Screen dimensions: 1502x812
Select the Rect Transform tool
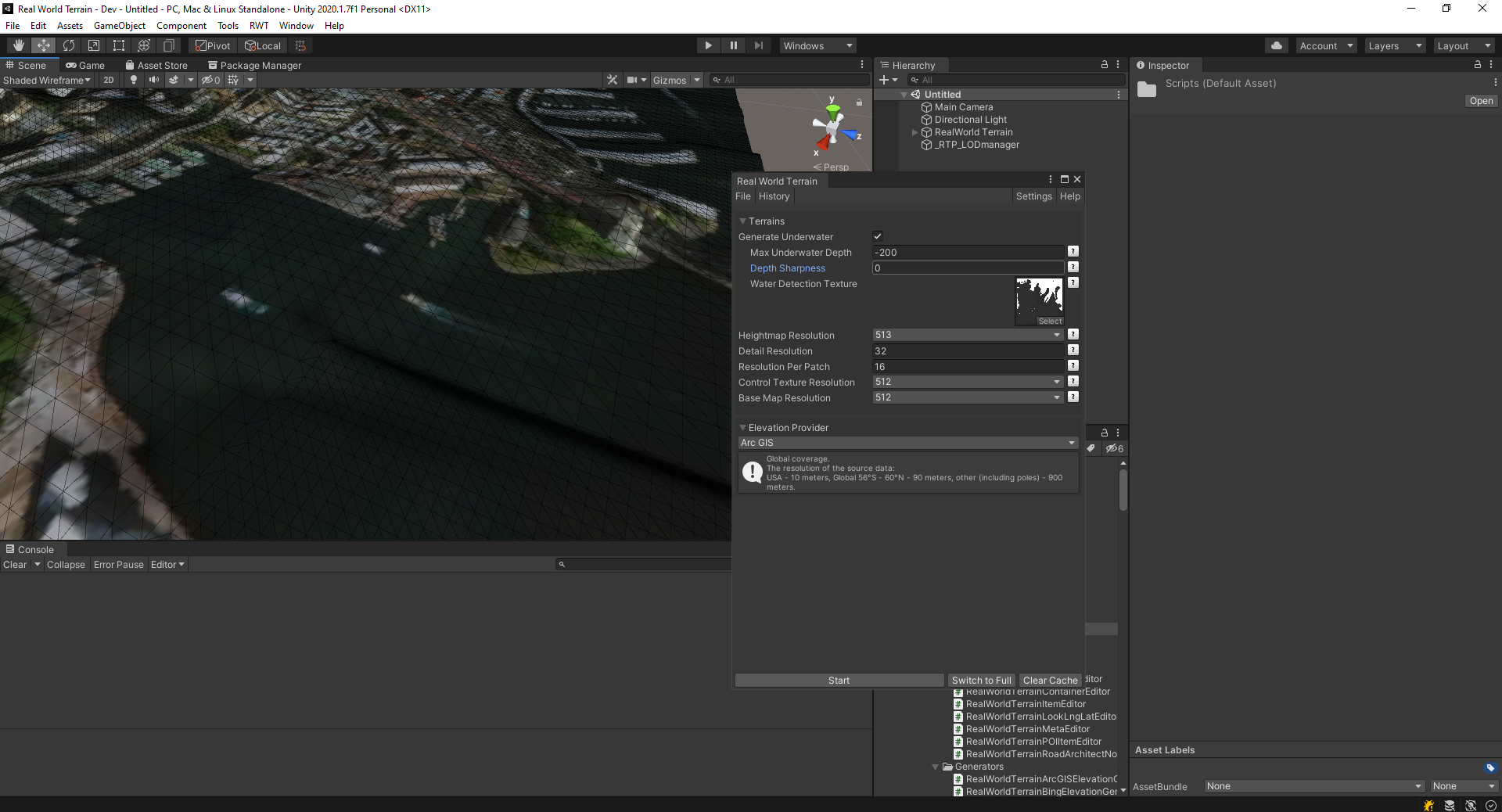coord(119,45)
